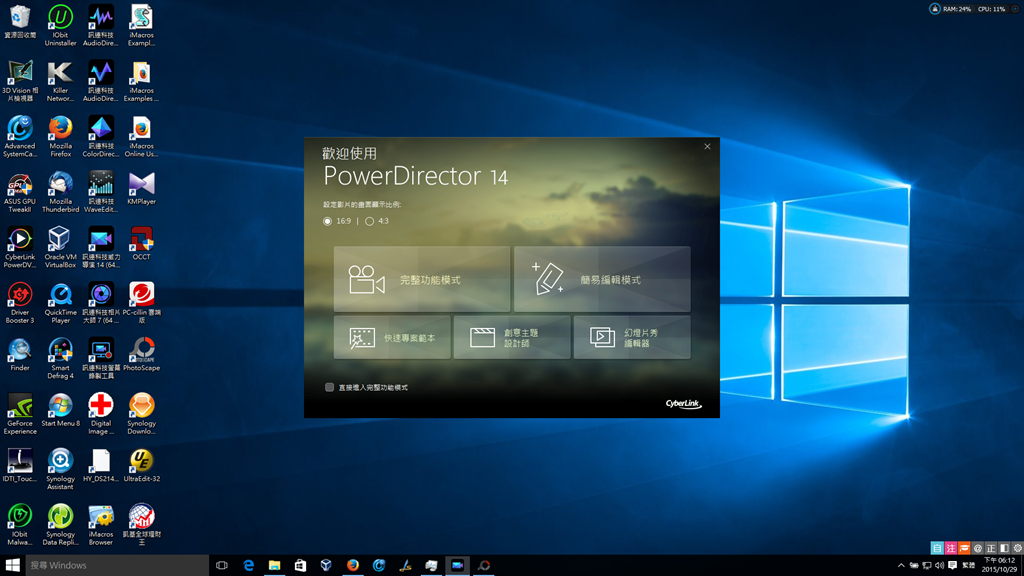Open the Action Center notifications icon
This screenshot has height=576, width=1024.
[x=952, y=566]
